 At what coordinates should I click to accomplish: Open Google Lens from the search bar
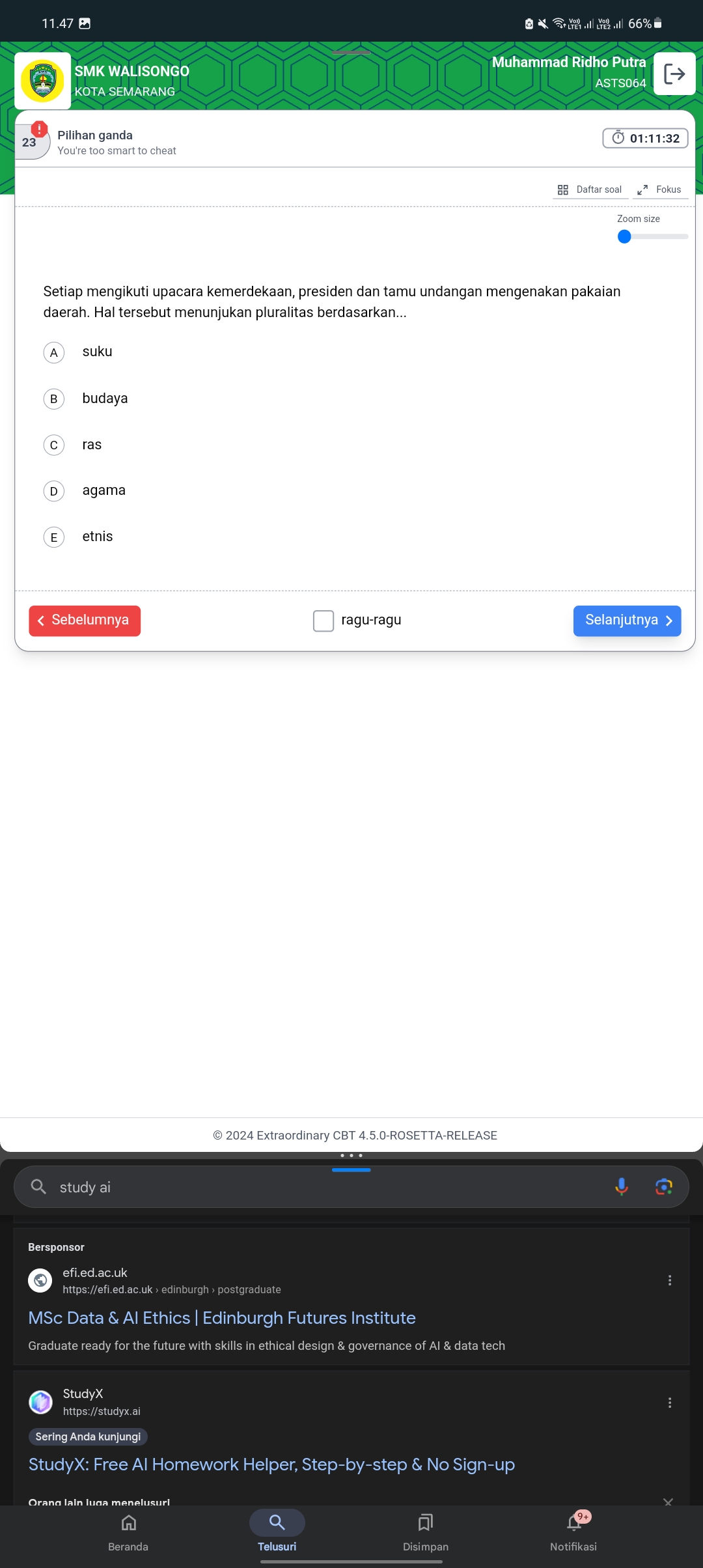coord(663,1186)
